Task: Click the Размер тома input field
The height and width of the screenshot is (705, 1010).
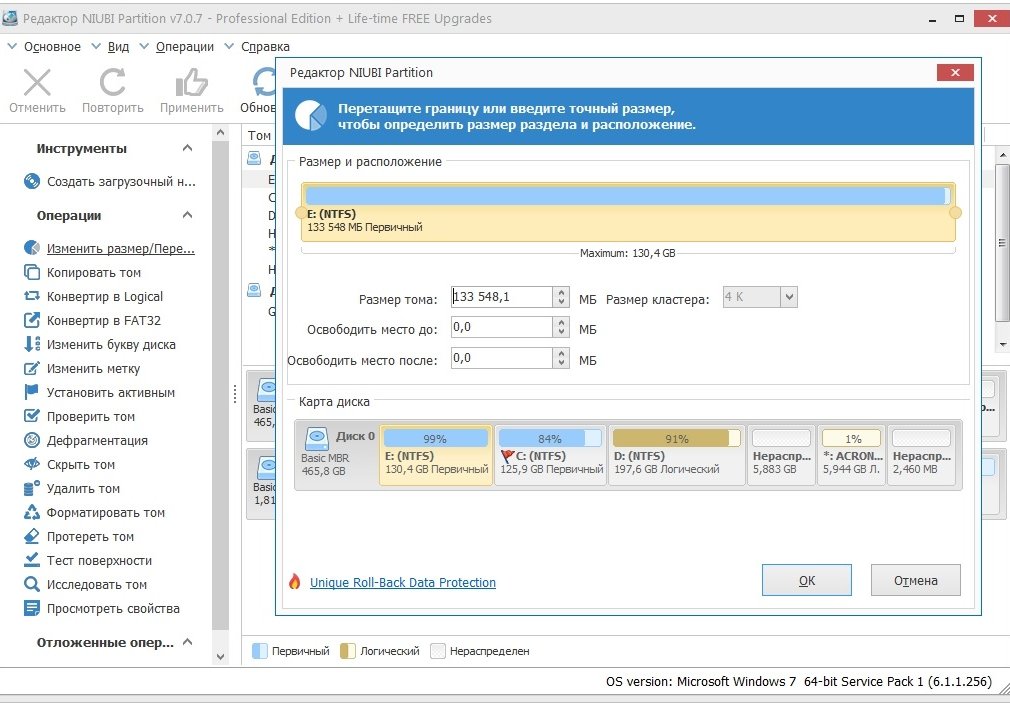Action: (x=501, y=296)
